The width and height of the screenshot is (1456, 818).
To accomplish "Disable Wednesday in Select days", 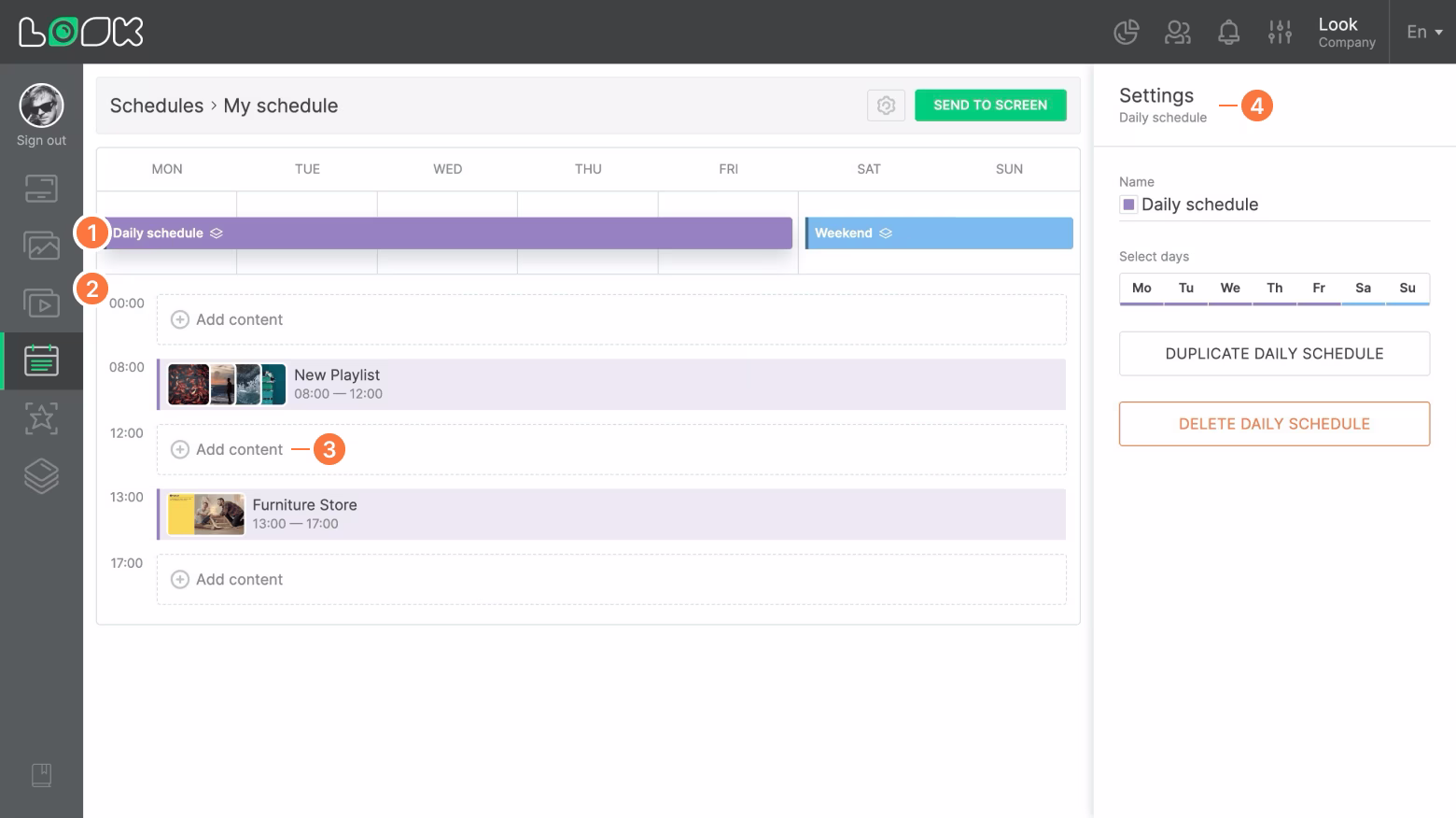I will 1229,289.
